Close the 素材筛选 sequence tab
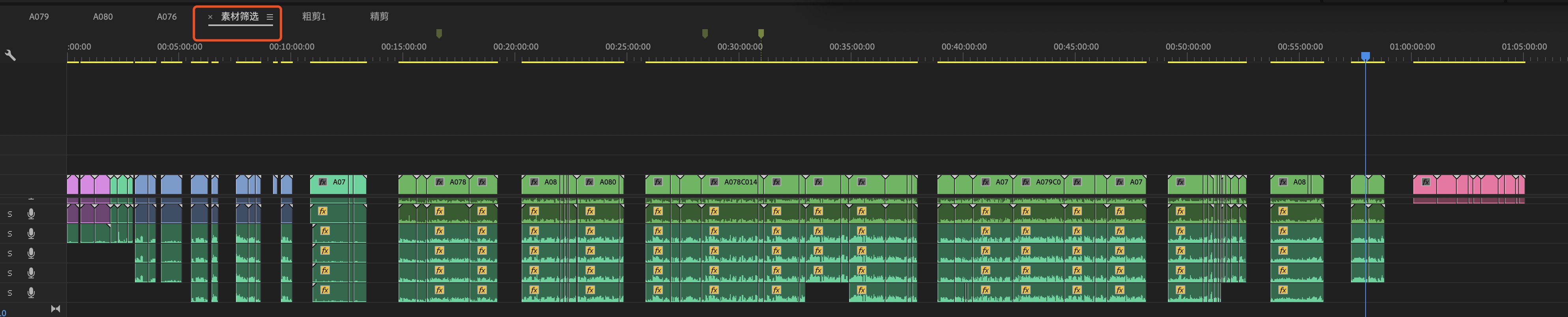The width and height of the screenshot is (1568, 317). tap(210, 17)
